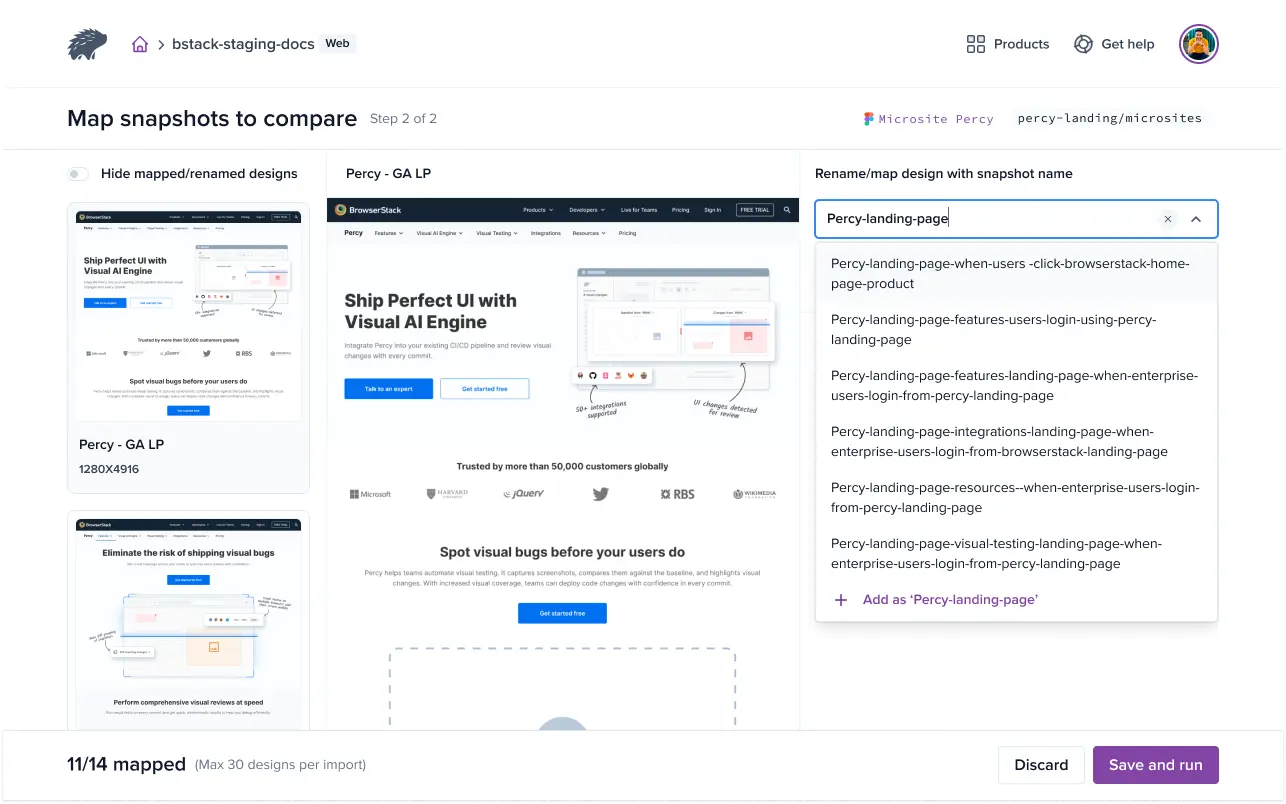1286x804 pixels.
Task: Click the Figma icon beside Microsite Percy
Action: 869,118
